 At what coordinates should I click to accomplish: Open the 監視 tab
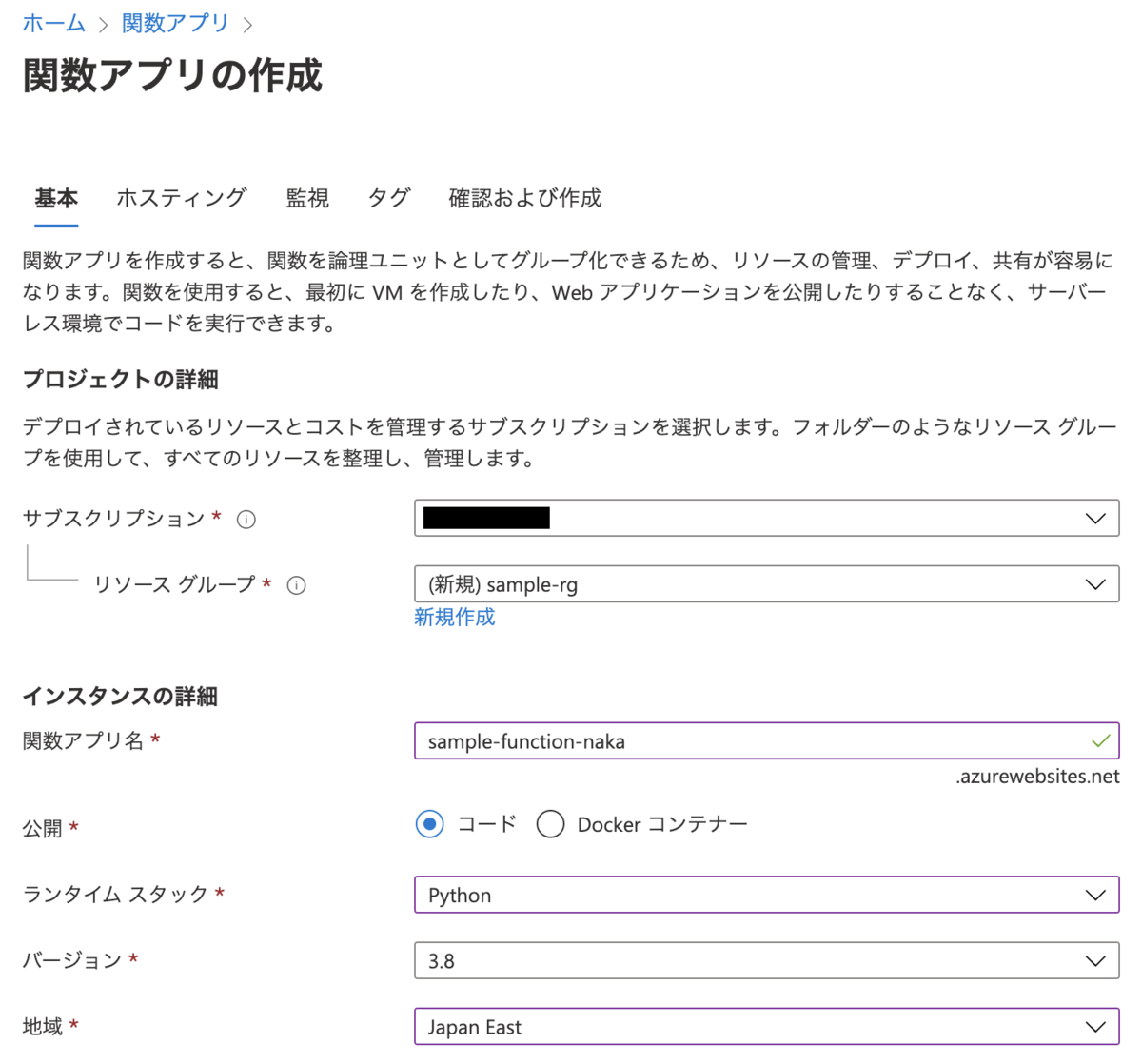(306, 198)
